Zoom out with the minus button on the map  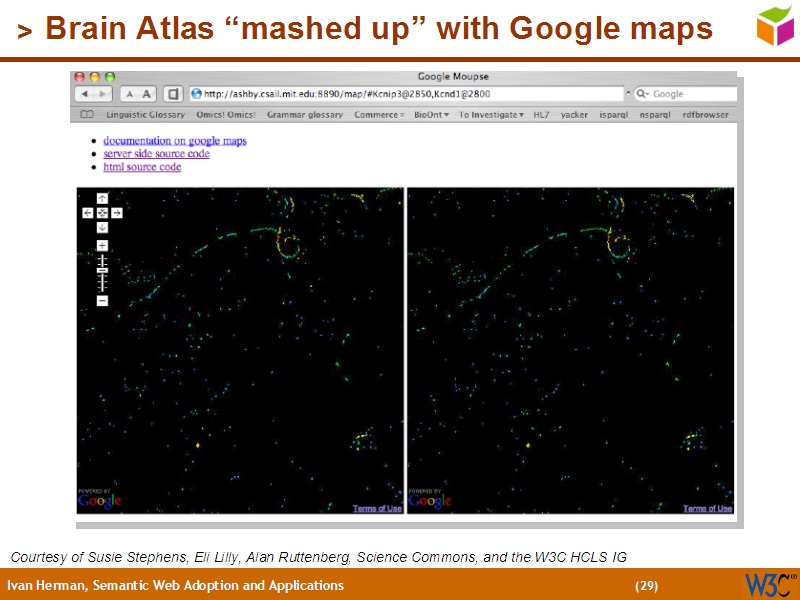pyautogui.click(x=102, y=300)
